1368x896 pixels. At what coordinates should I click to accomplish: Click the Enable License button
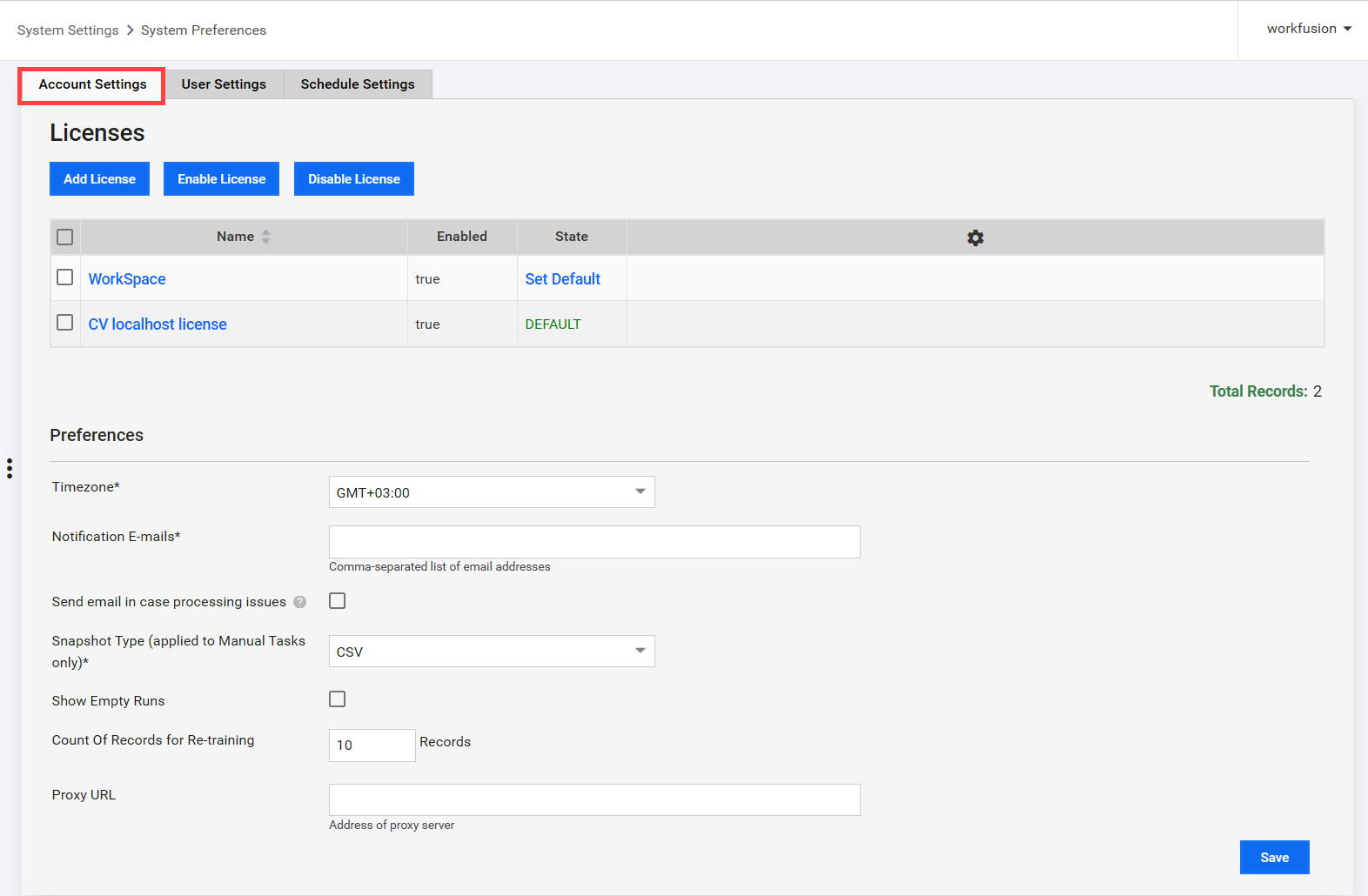[221, 179]
